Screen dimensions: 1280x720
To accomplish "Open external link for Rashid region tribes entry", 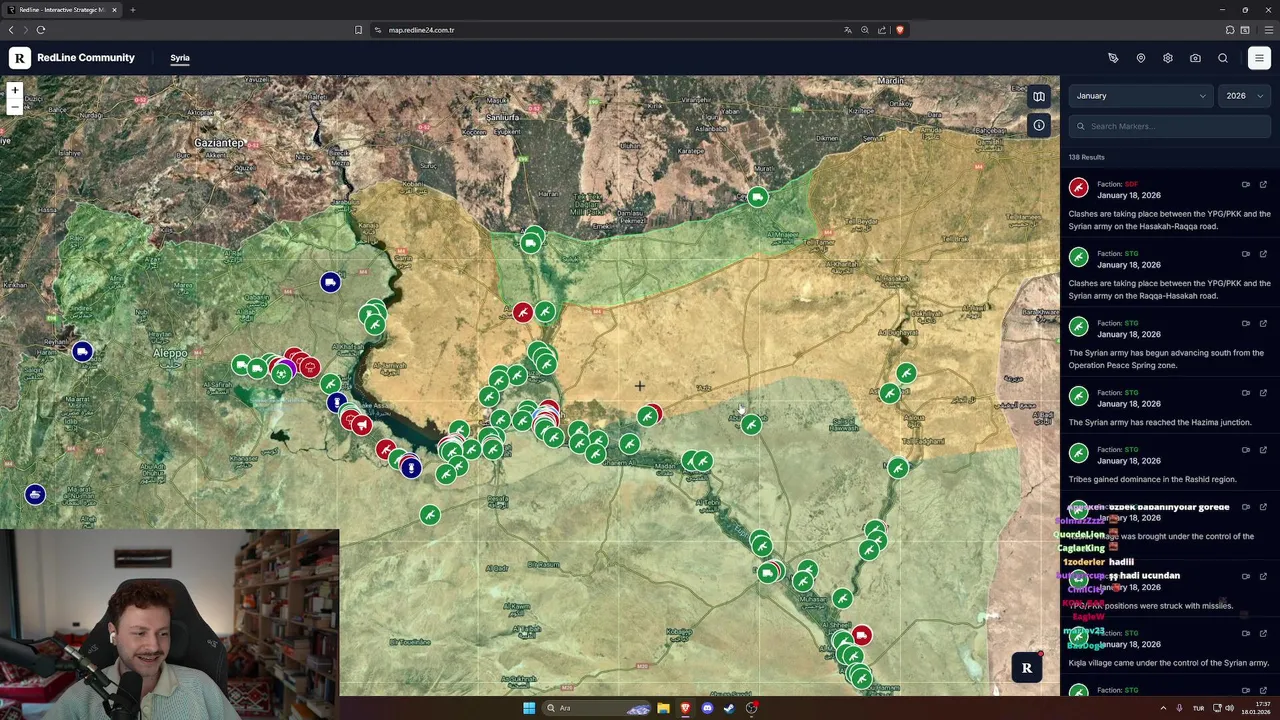I will (x=1263, y=450).
